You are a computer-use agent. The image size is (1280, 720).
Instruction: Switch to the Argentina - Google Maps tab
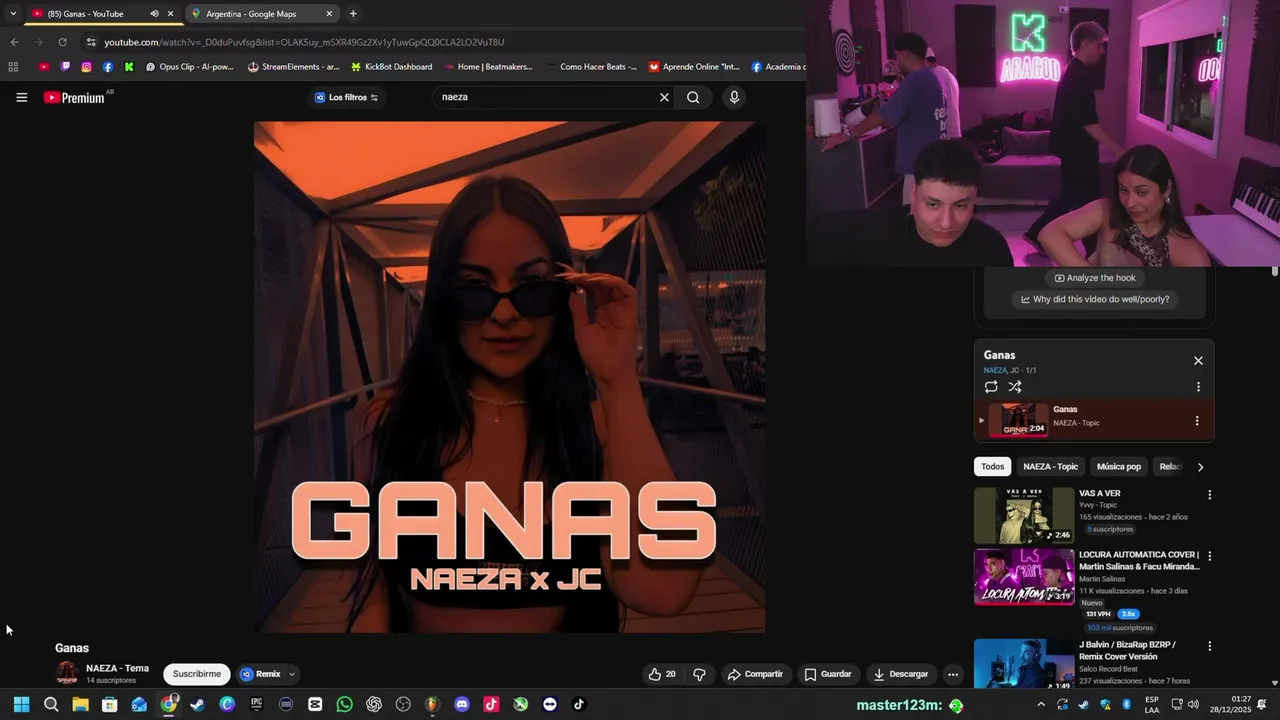(262, 14)
